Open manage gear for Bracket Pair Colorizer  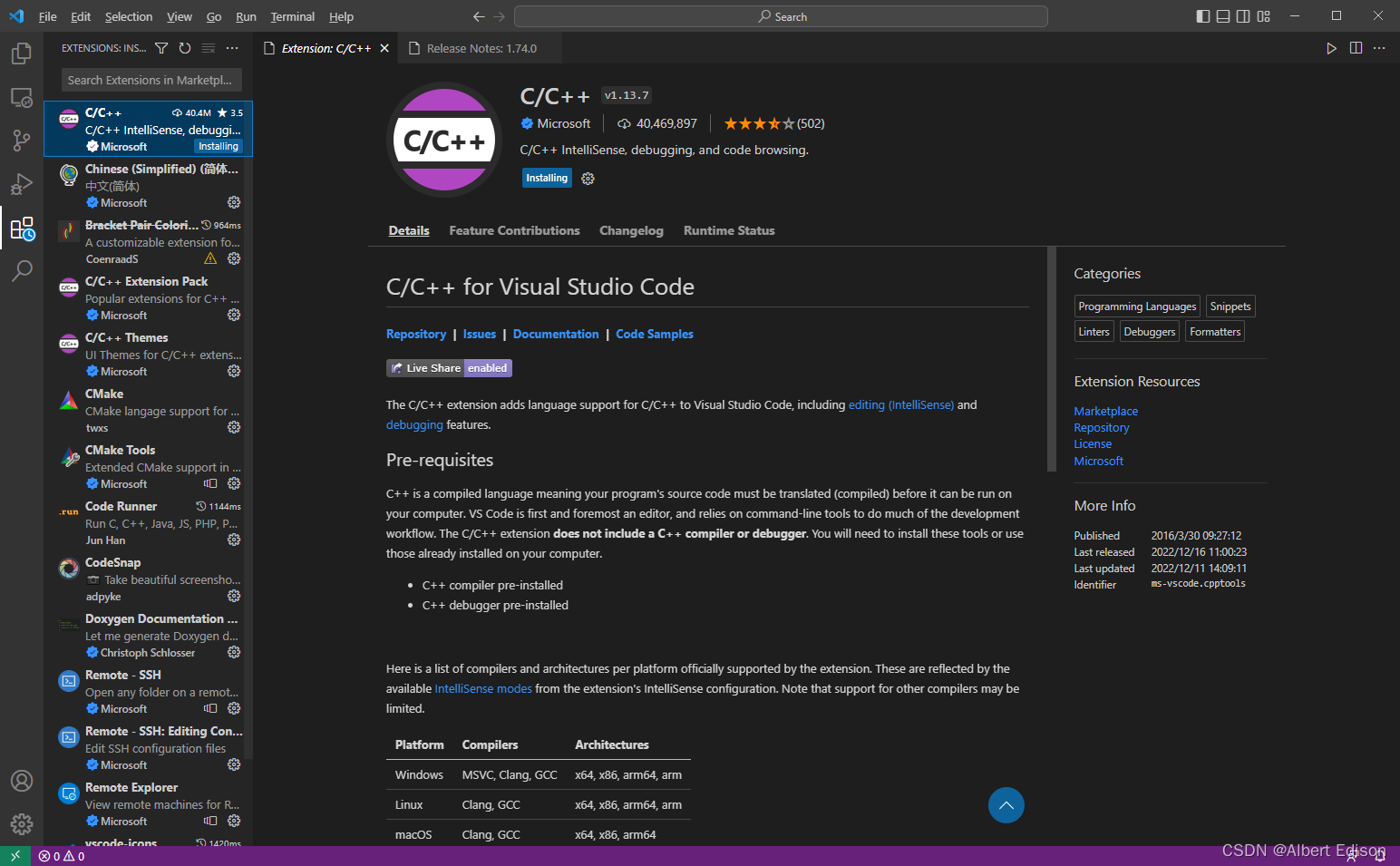pos(234,258)
